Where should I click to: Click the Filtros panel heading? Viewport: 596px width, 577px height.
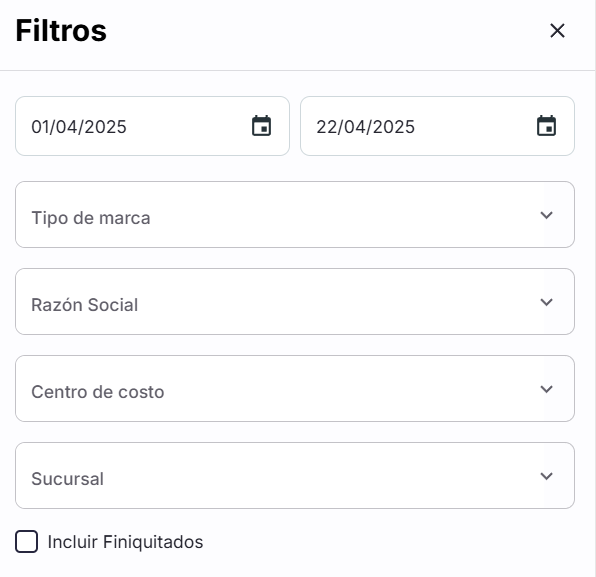[x=61, y=30]
